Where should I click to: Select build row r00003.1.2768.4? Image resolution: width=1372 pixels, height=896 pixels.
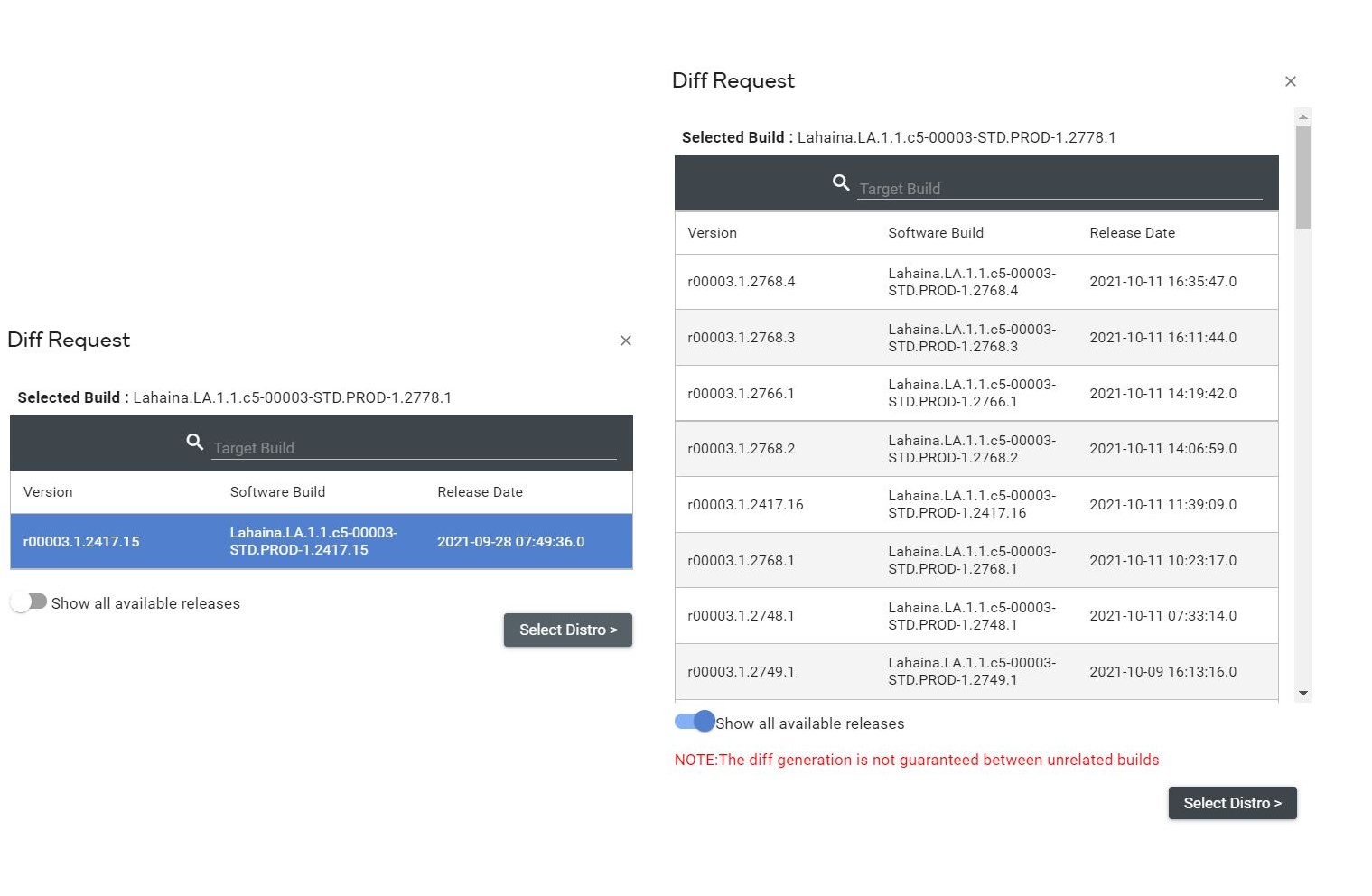click(975, 282)
